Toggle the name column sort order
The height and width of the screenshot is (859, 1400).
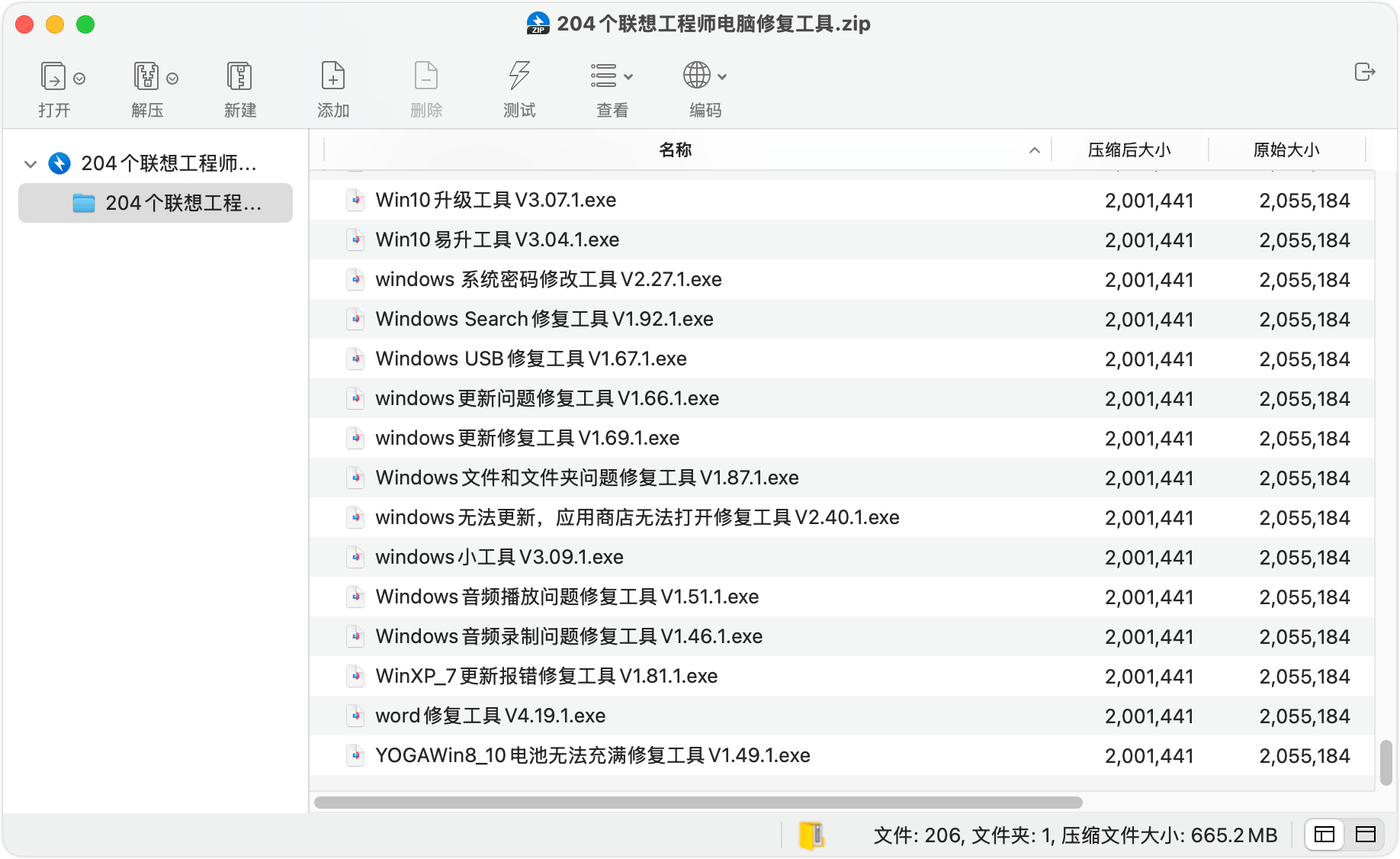point(1035,150)
